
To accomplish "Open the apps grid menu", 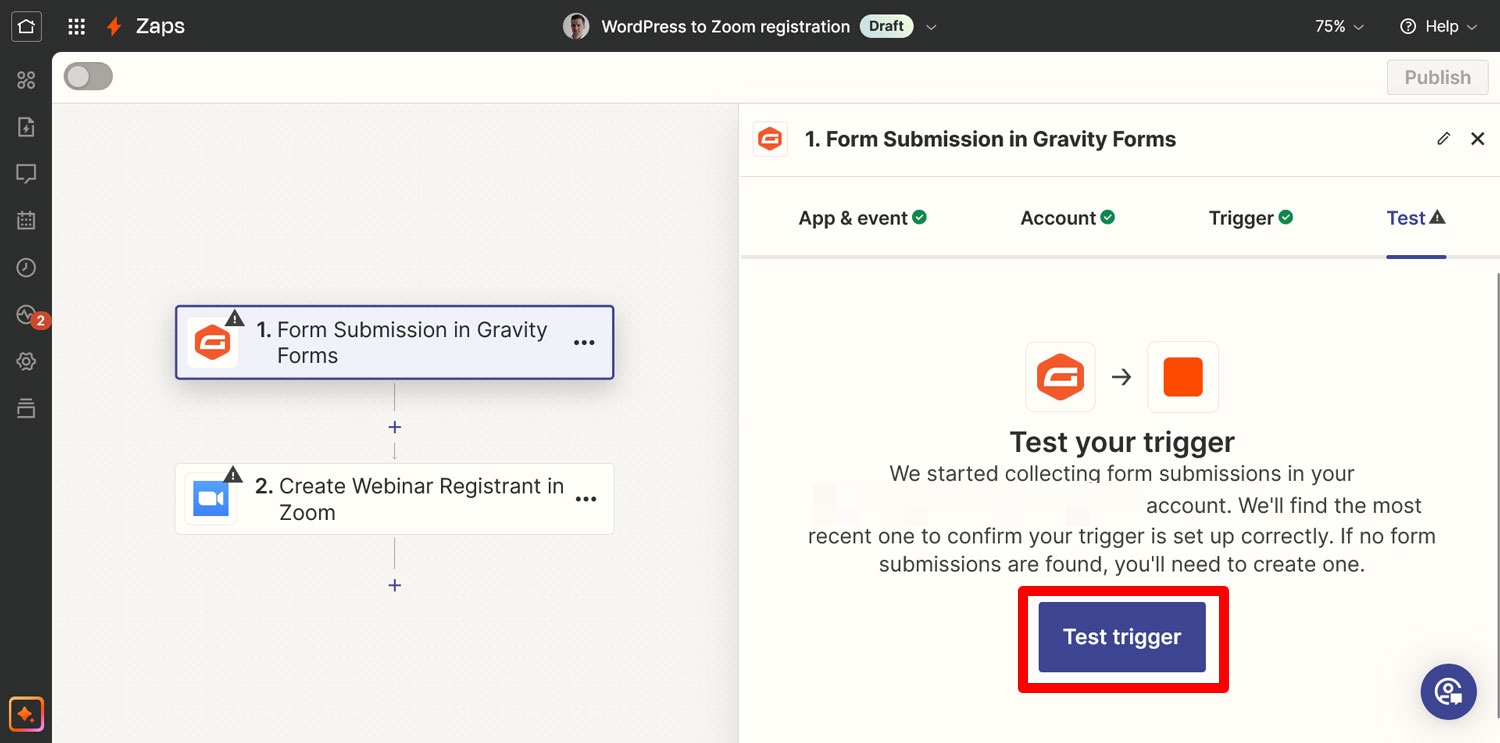I will [76, 27].
